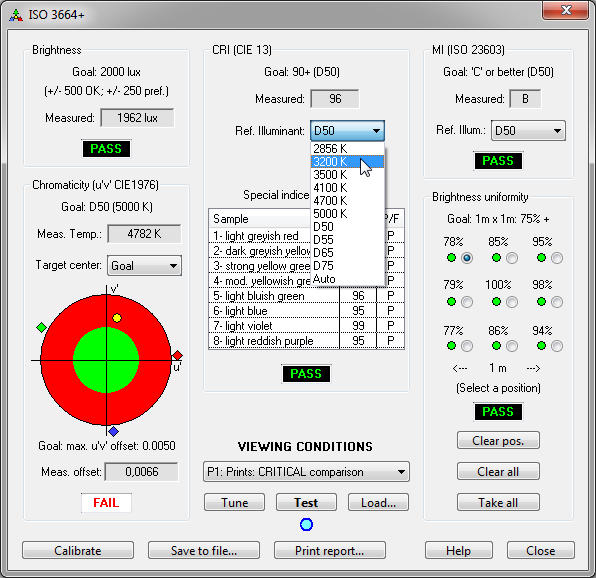Select the radio button for 94% position
Viewport: 596px width, 578px height.
click(x=556, y=346)
